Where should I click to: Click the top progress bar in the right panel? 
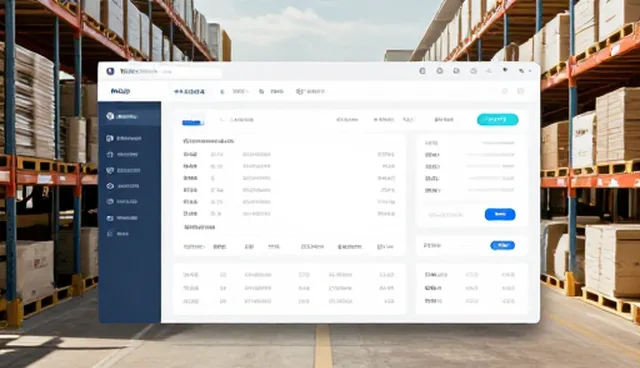[498, 143]
